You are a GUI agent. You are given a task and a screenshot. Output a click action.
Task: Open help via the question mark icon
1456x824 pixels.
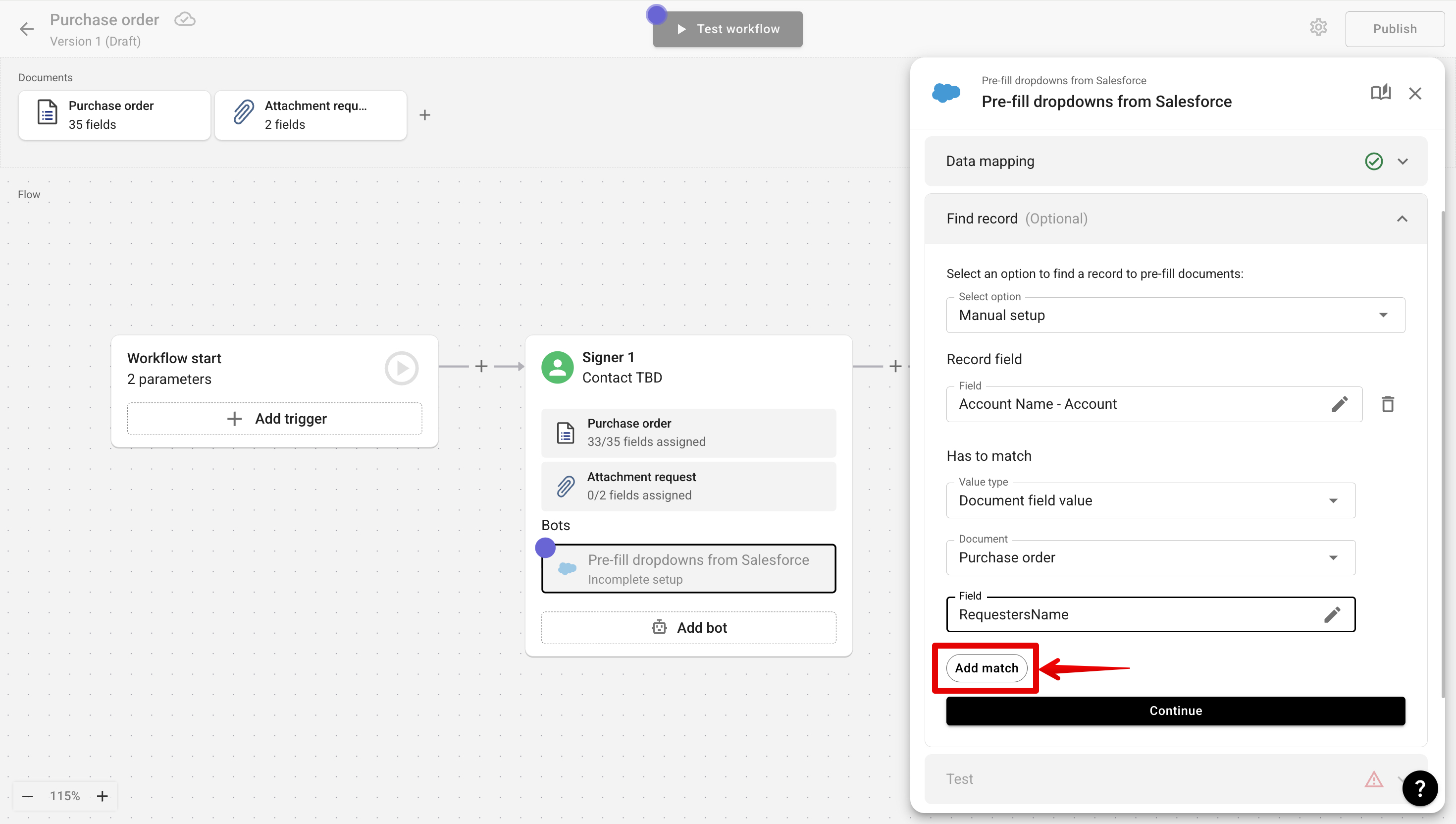coord(1420,788)
